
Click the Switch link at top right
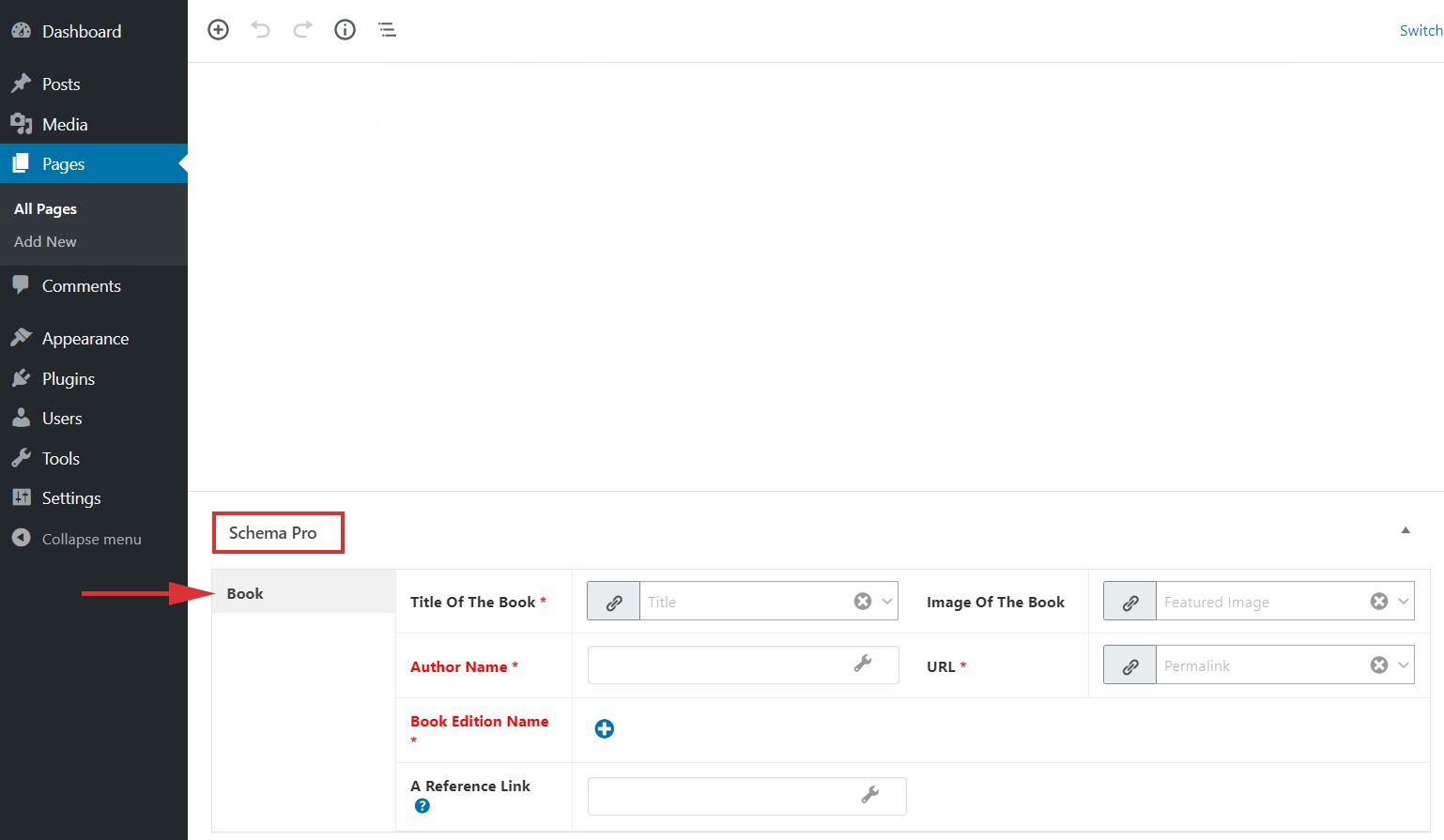1420,29
